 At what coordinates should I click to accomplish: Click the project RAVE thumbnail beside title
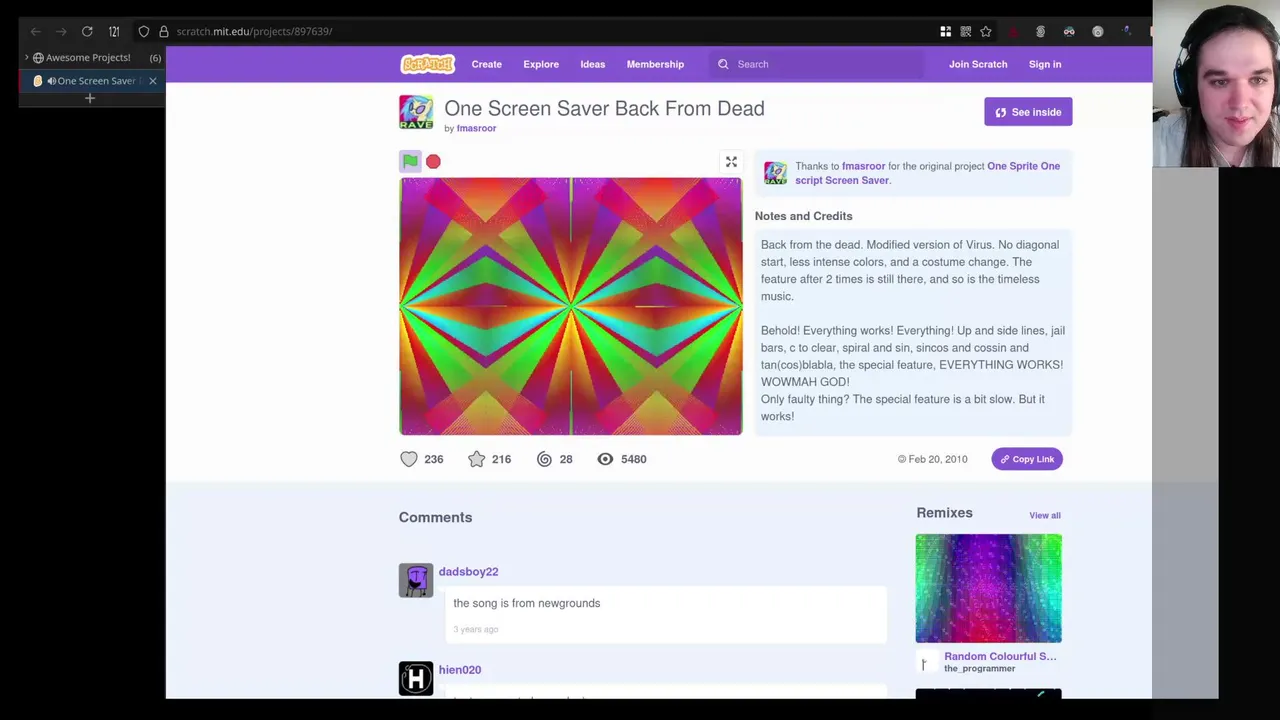416,112
